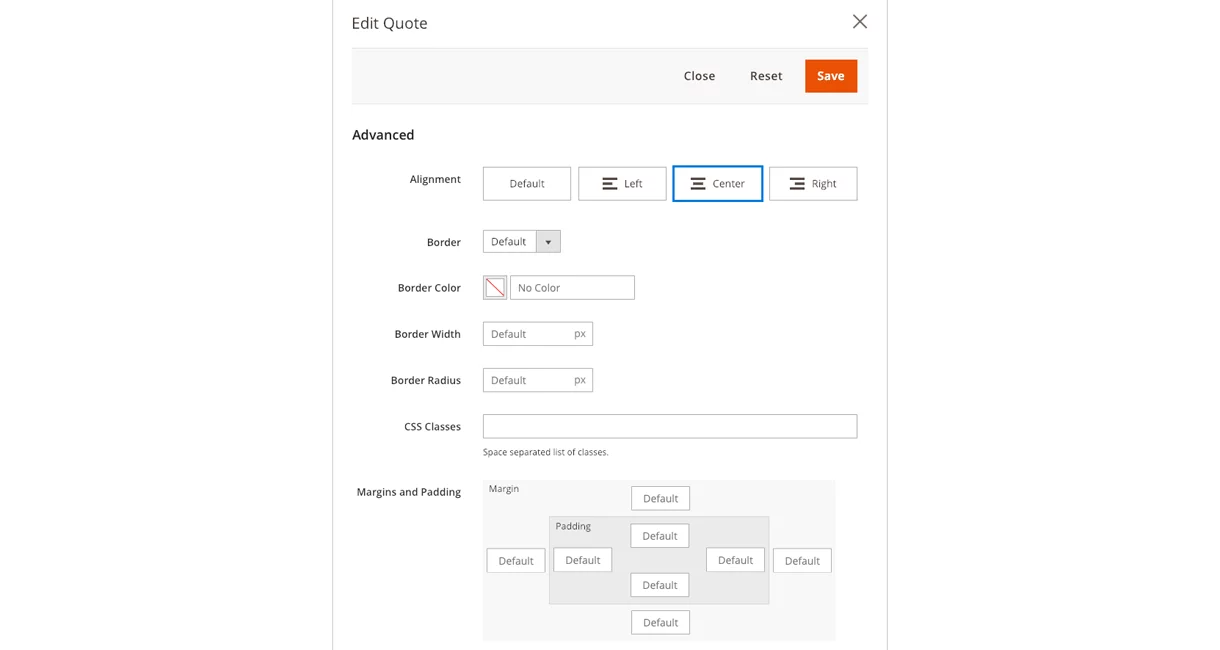Image resolution: width=1220 pixels, height=650 pixels.
Task: Click the "Alignment" label
Action: (435, 180)
